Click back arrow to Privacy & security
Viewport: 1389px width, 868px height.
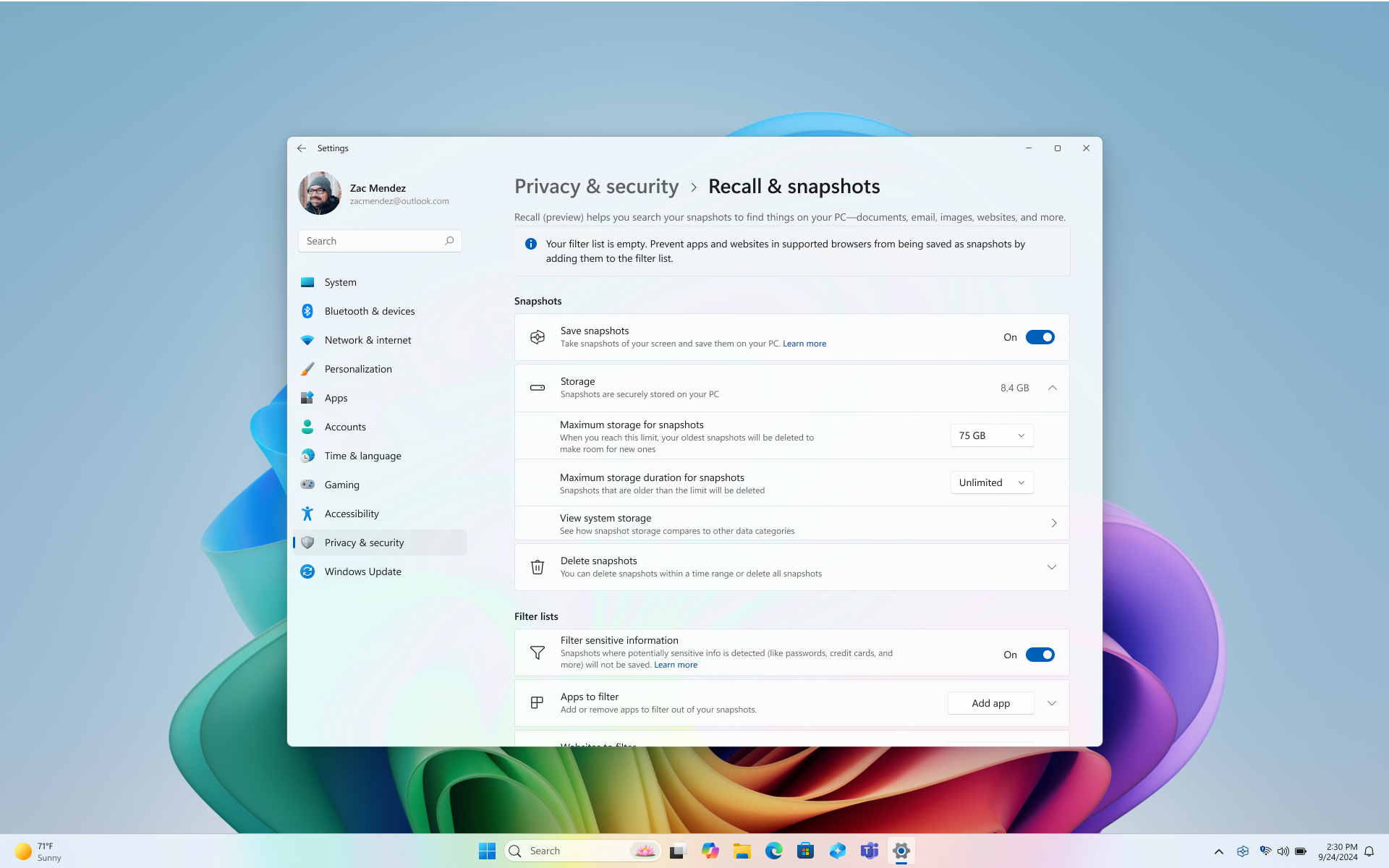pyautogui.click(x=302, y=148)
